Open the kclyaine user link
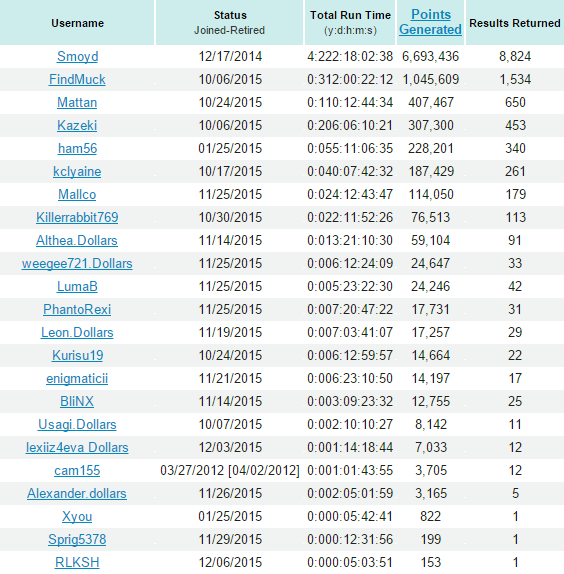The height and width of the screenshot is (574, 564). click(x=77, y=172)
